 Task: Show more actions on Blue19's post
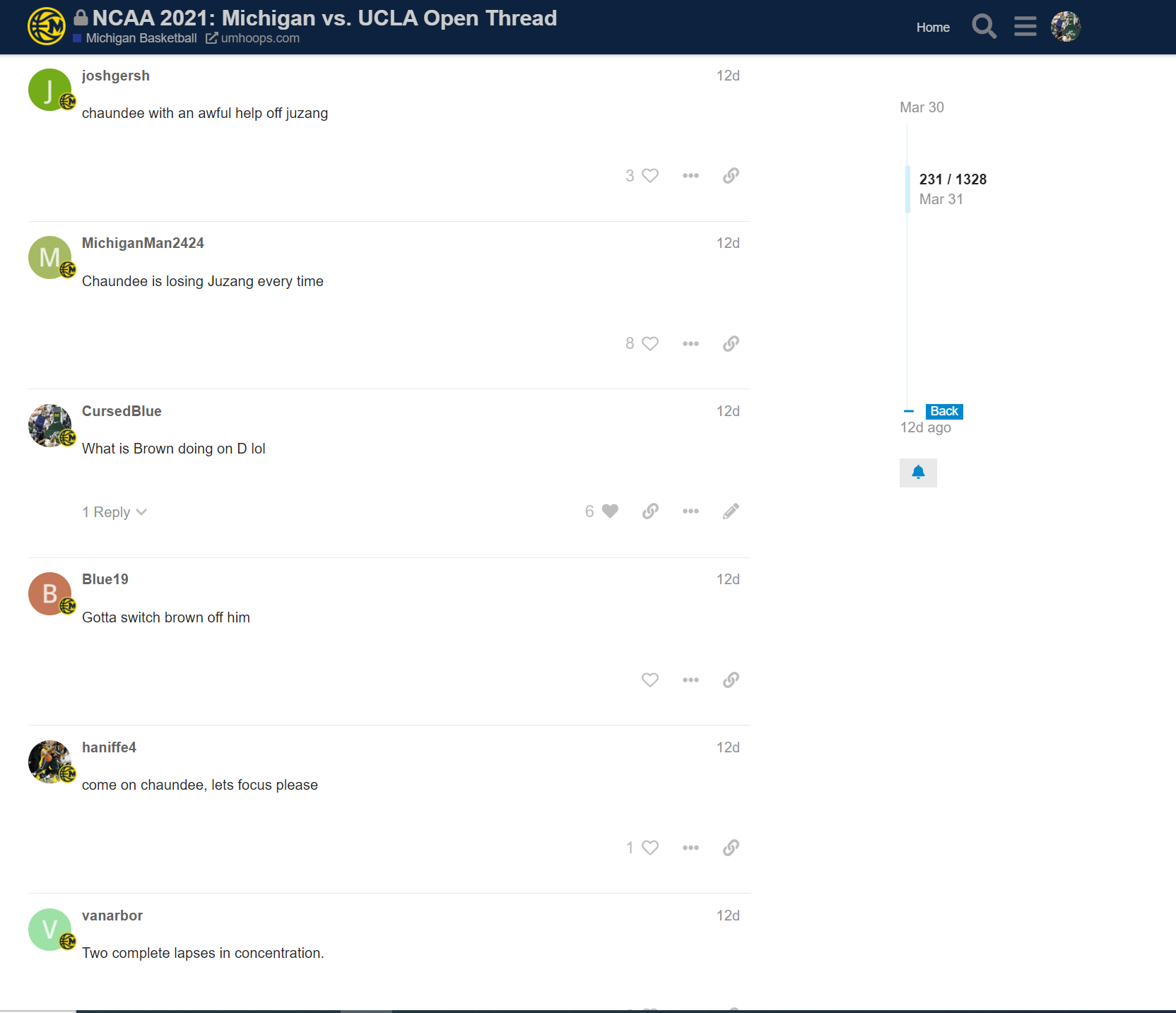[x=690, y=680]
